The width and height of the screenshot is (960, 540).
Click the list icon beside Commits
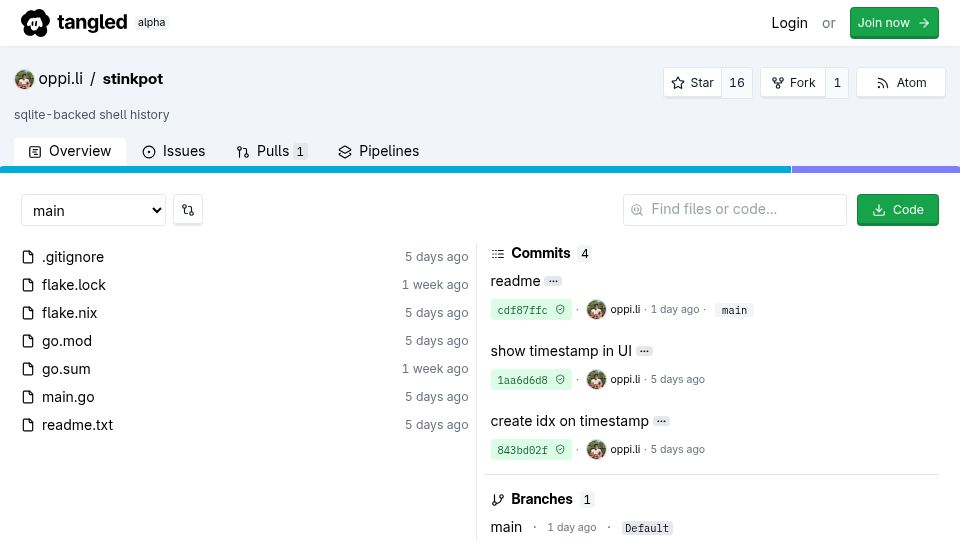pyautogui.click(x=498, y=253)
